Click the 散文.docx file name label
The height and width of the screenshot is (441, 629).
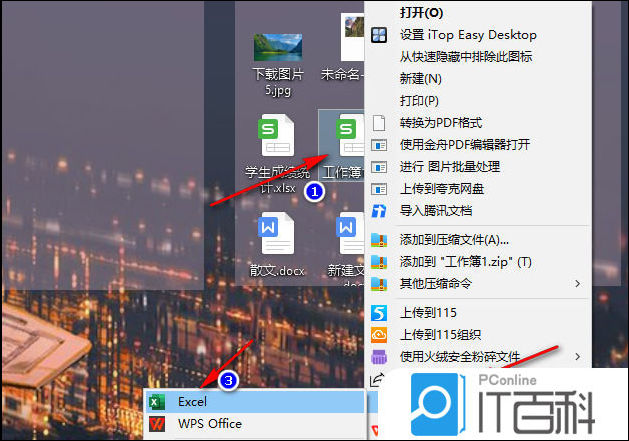pyautogui.click(x=277, y=271)
